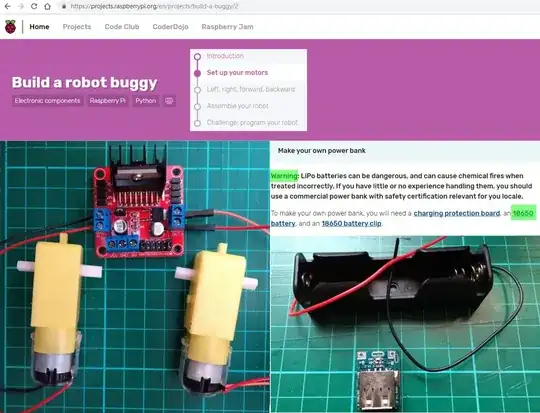
Task: Click the Set up your motors filled marker
Action: pyautogui.click(x=197, y=73)
